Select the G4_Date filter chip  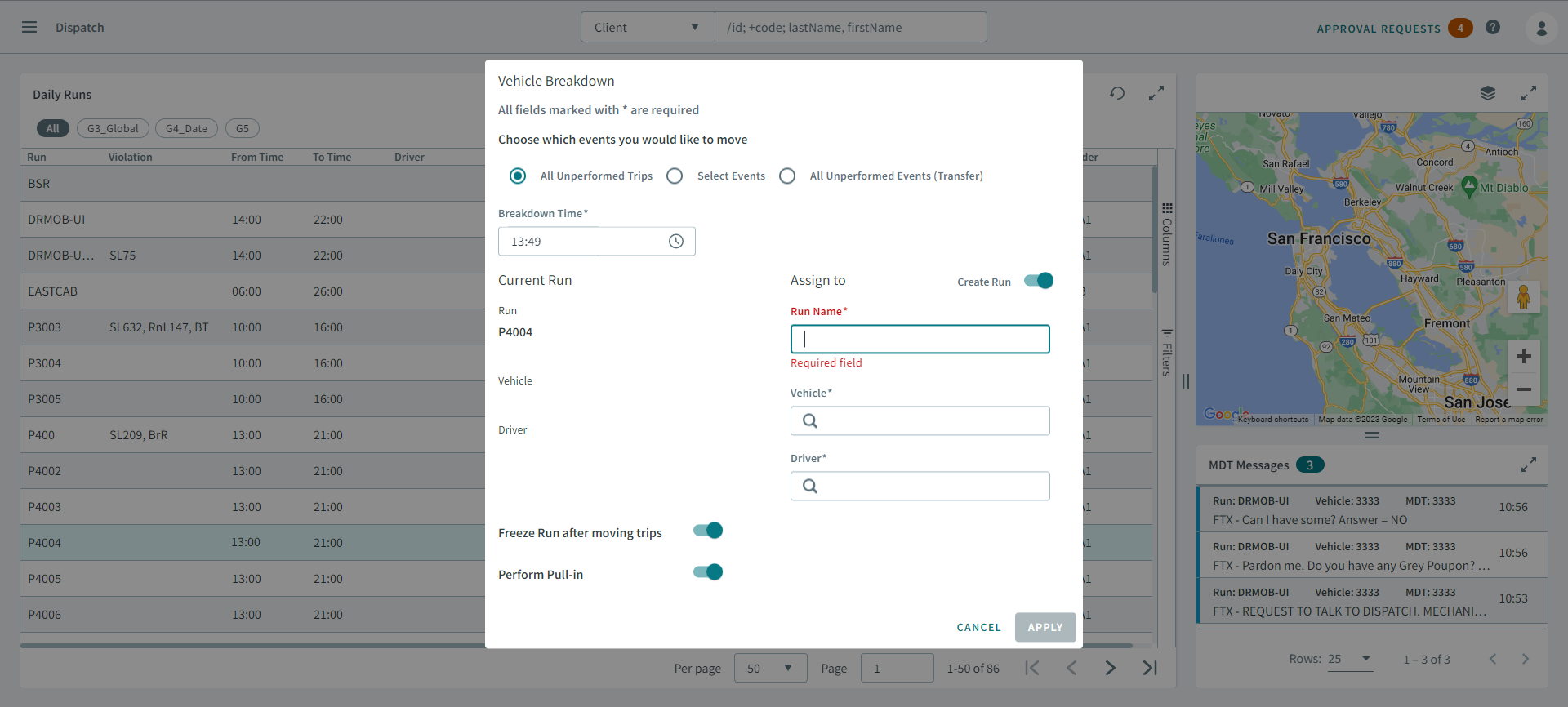[x=186, y=128]
